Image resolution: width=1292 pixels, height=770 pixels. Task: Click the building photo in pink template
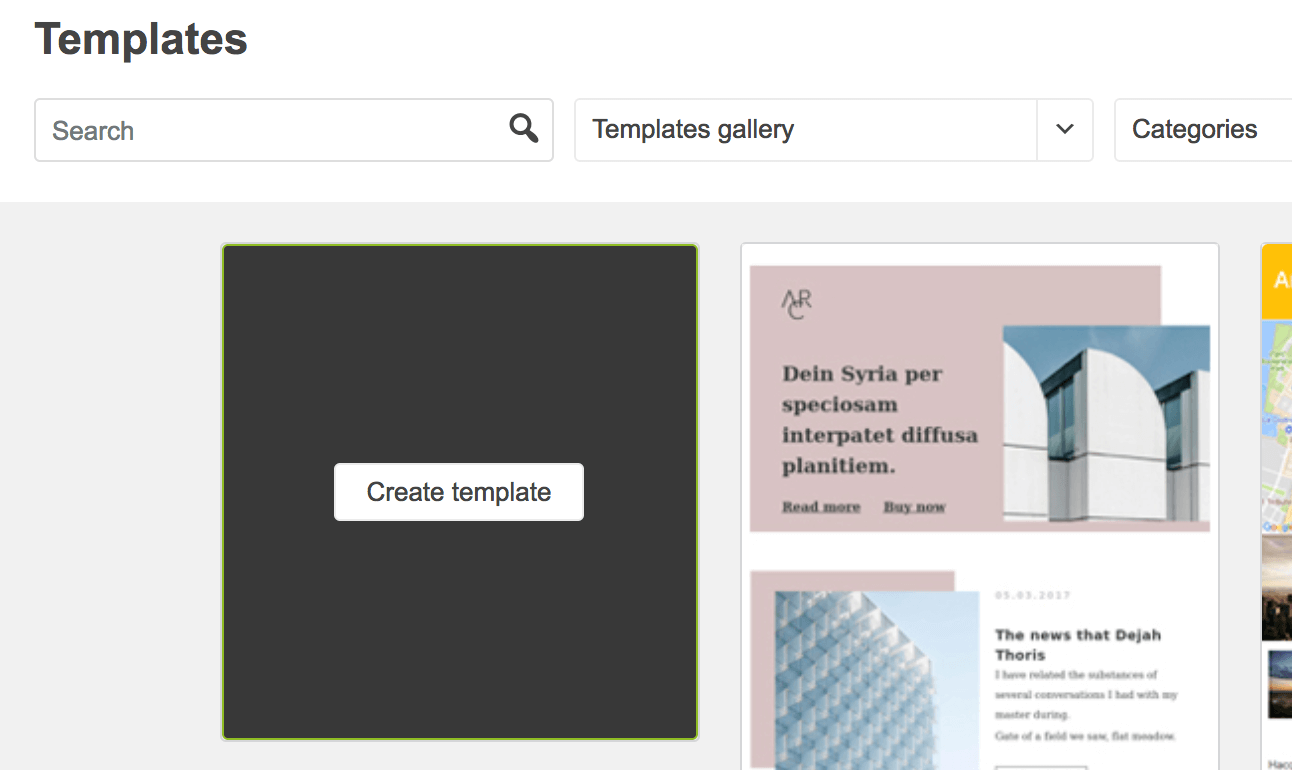1107,425
